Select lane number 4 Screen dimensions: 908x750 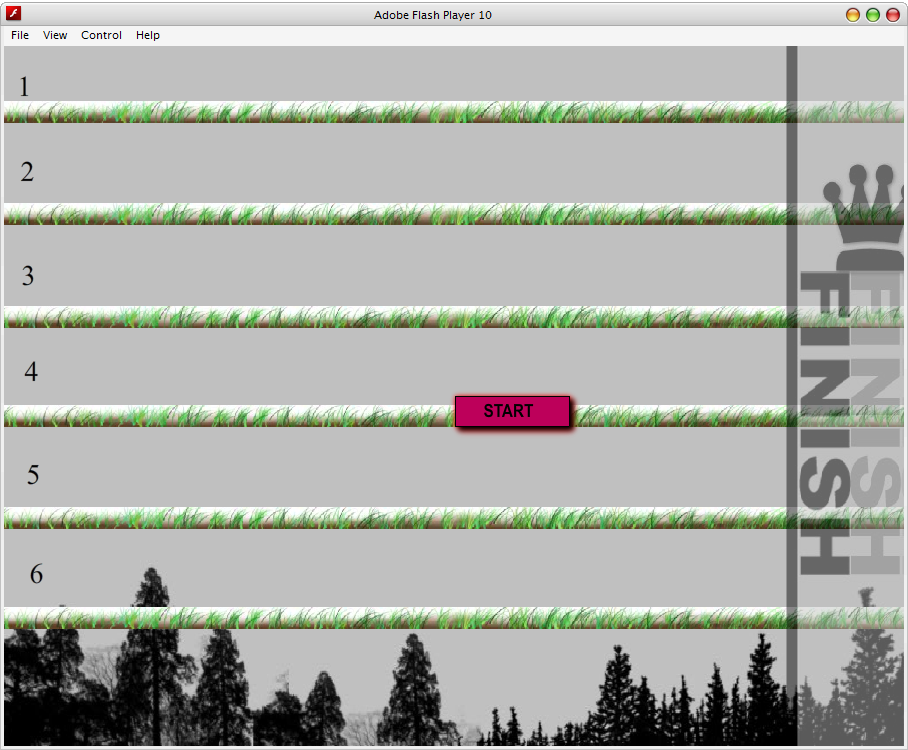click(30, 370)
